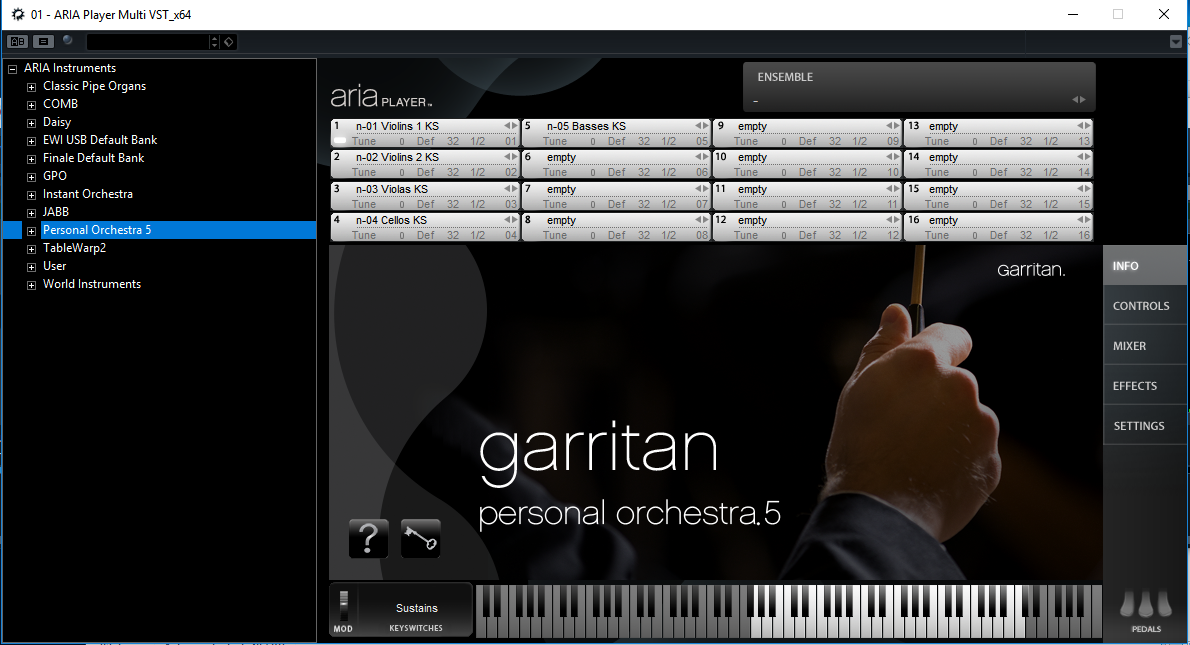
Task: Open the top-right host plugin dropdown arrow
Action: click(x=1176, y=42)
